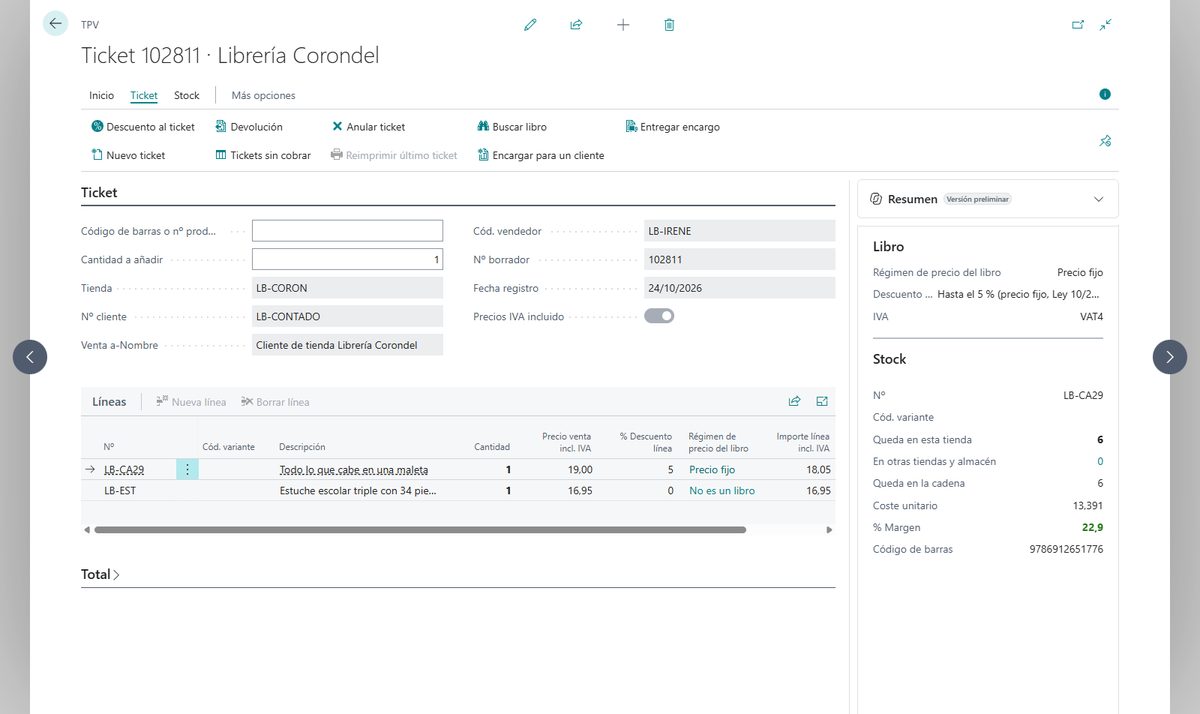Click Entregar encargo action

pyautogui.click(x=672, y=127)
